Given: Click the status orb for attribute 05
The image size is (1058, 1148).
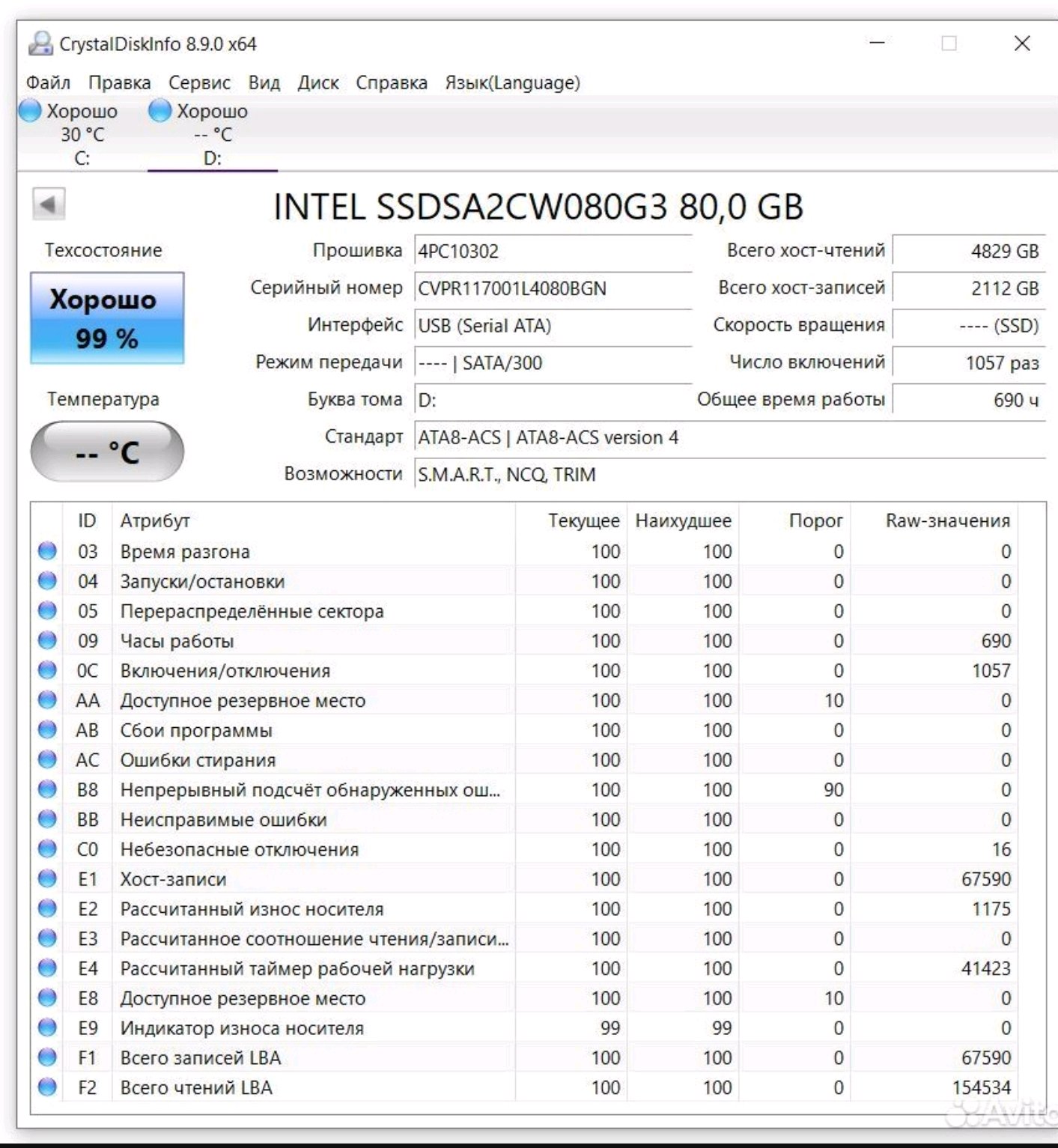Looking at the screenshot, I should coord(47,611).
